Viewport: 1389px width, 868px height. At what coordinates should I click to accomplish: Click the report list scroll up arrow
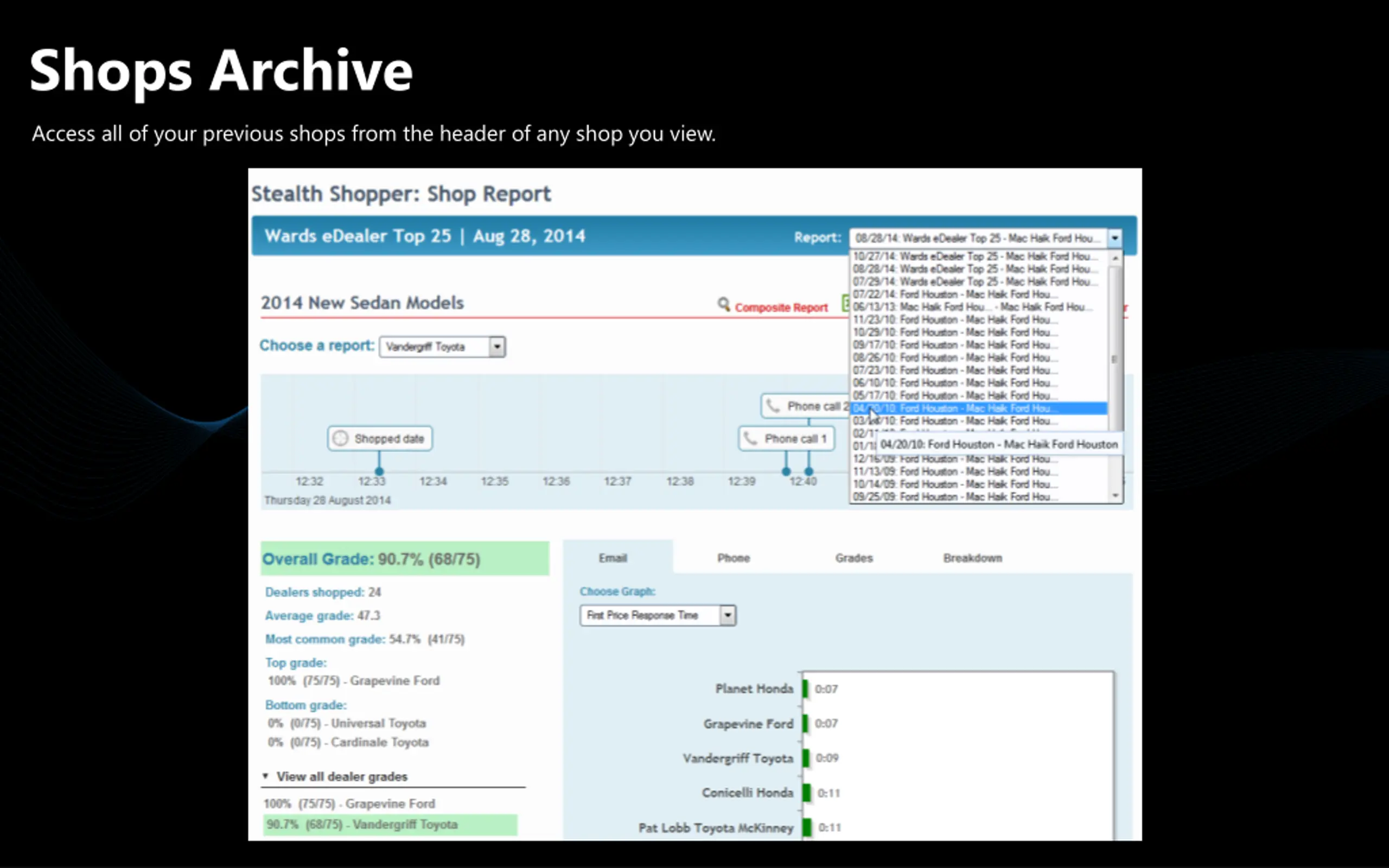point(1115,258)
